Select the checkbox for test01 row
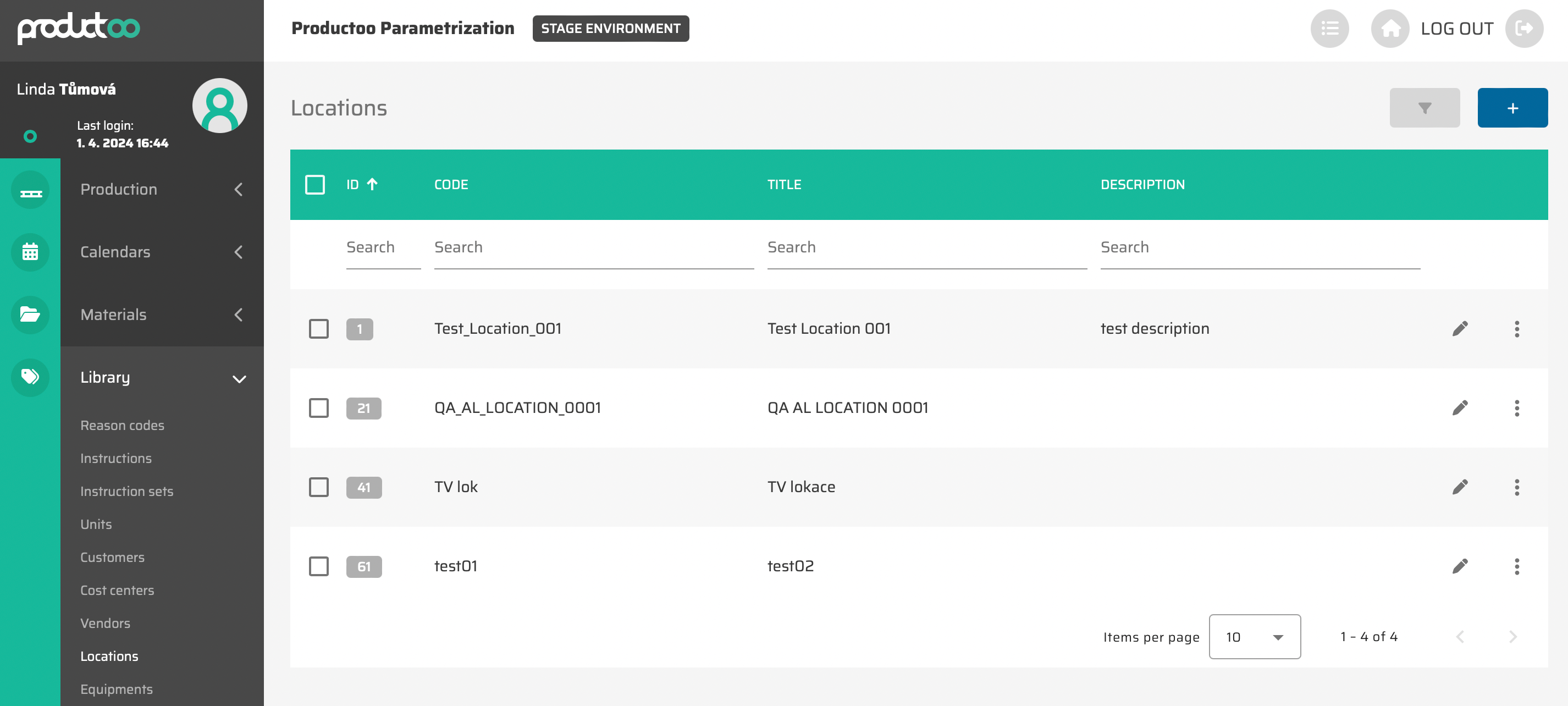The image size is (1568, 706). tap(318, 566)
